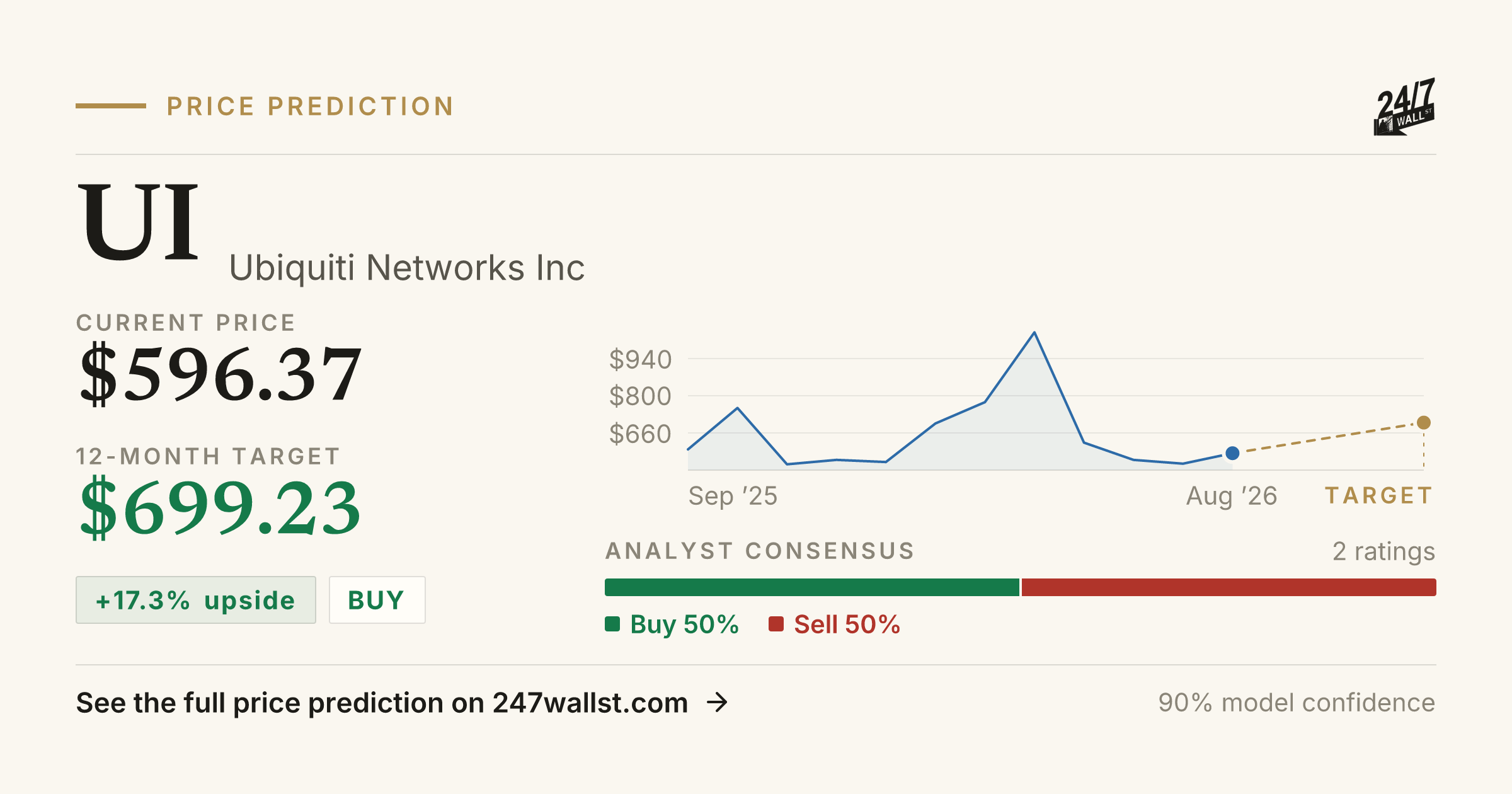Click the gold target dot on chart

1424,422
